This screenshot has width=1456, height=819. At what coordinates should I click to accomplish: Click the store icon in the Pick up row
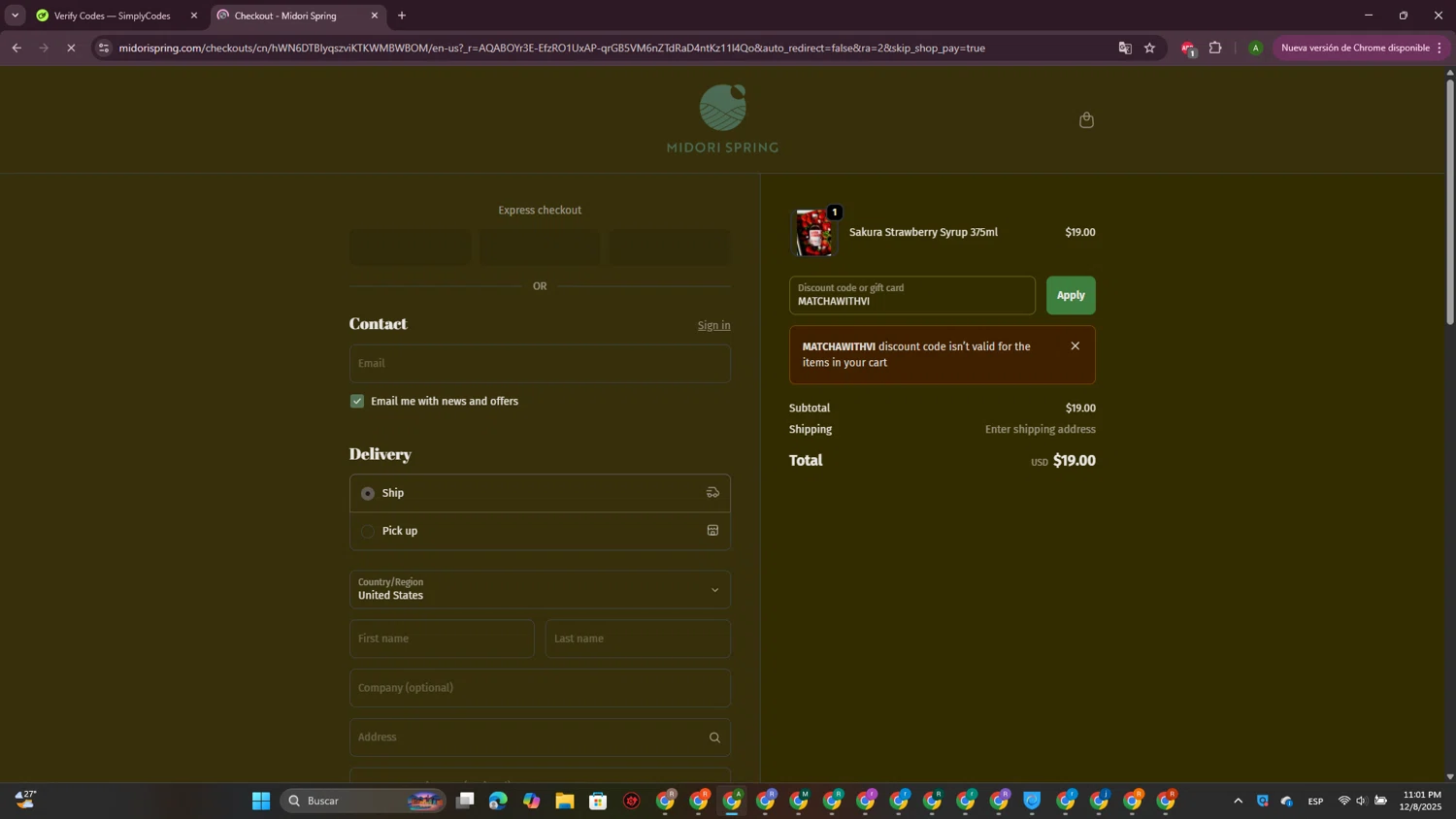(x=712, y=531)
